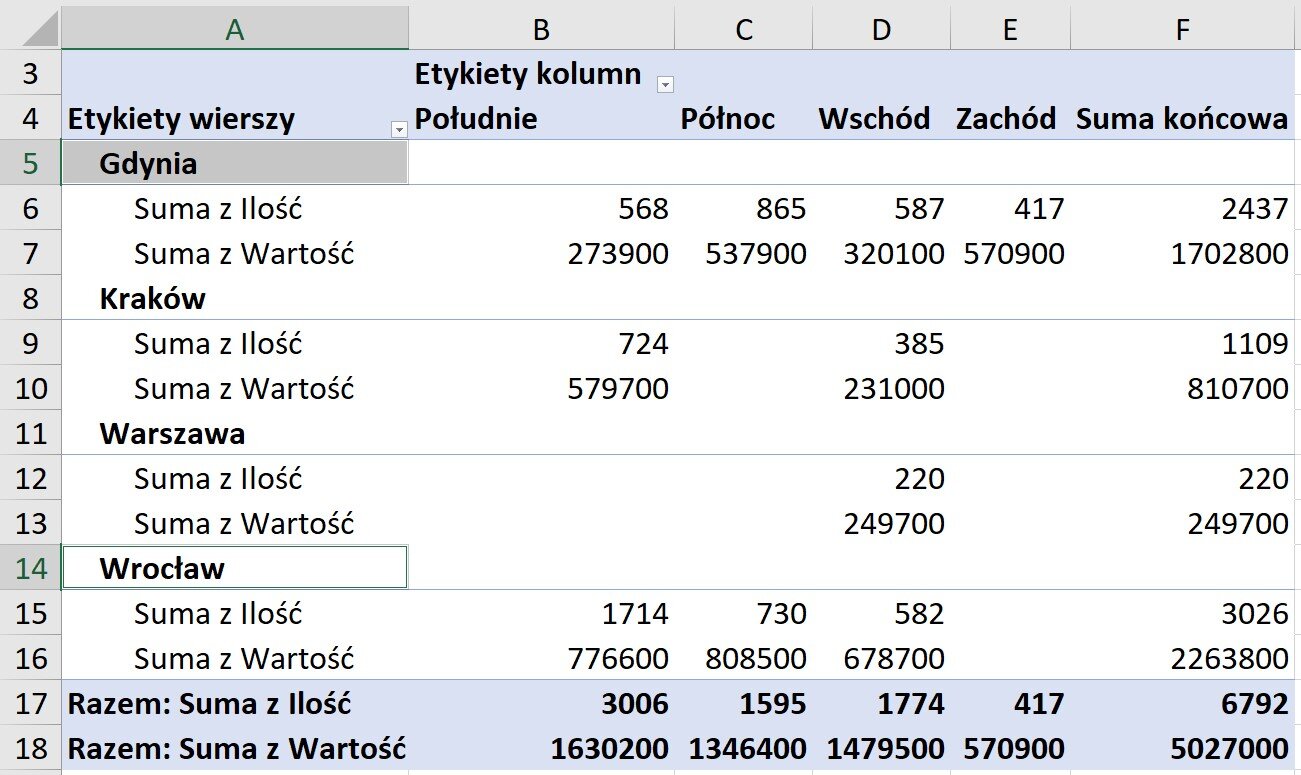Click the Suma z Wartość cell under Gdynia
This screenshot has width=1301, height=775.
click(x=234, y=253)
